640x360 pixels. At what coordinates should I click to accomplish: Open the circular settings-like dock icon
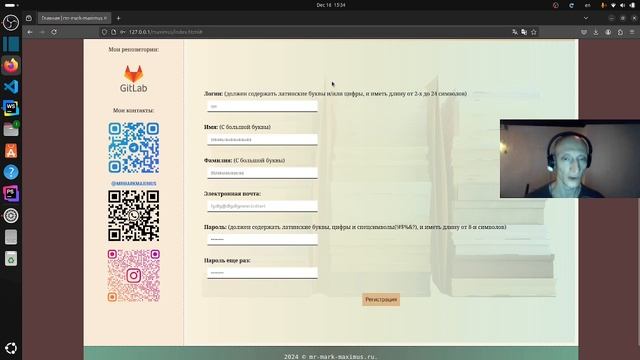11,216
